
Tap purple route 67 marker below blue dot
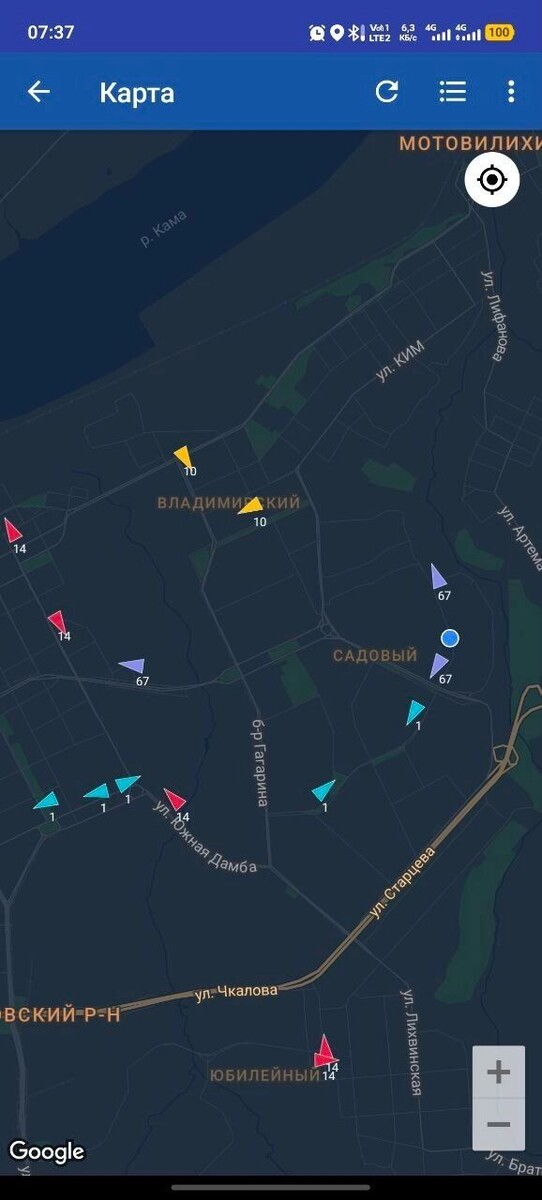(439, 666)
